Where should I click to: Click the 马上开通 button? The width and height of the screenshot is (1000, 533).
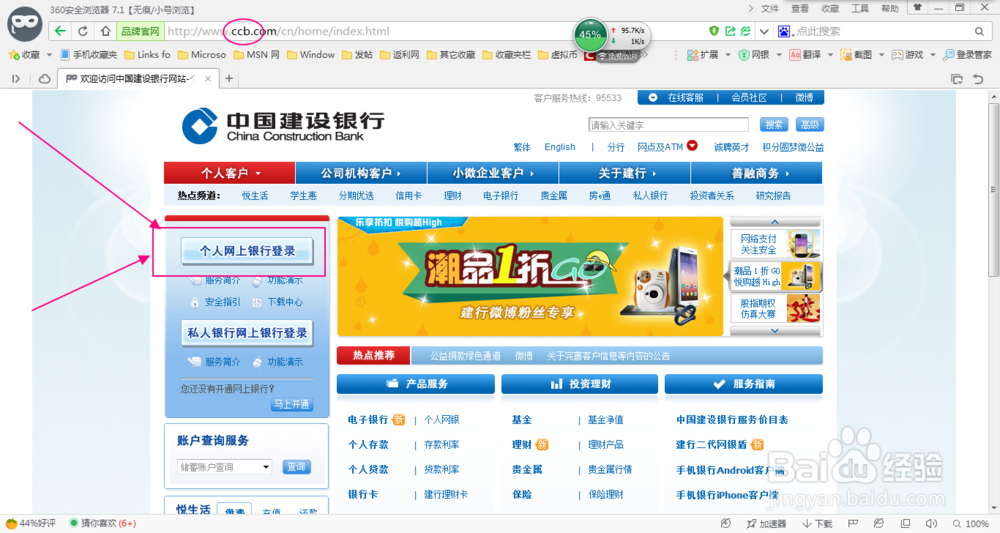[291, 404]
